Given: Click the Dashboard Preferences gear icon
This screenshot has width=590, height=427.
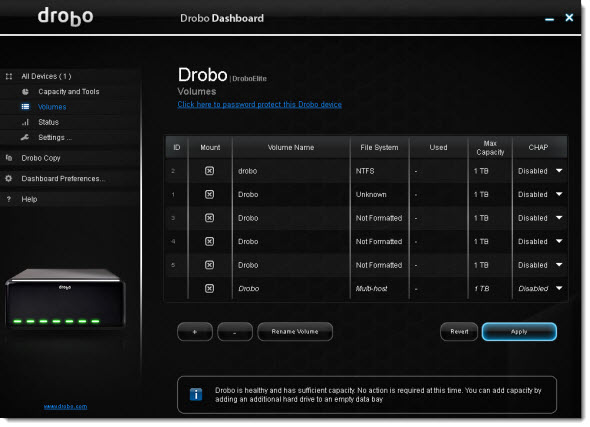Looking at the screenshot, I should [x=9, y=178].
